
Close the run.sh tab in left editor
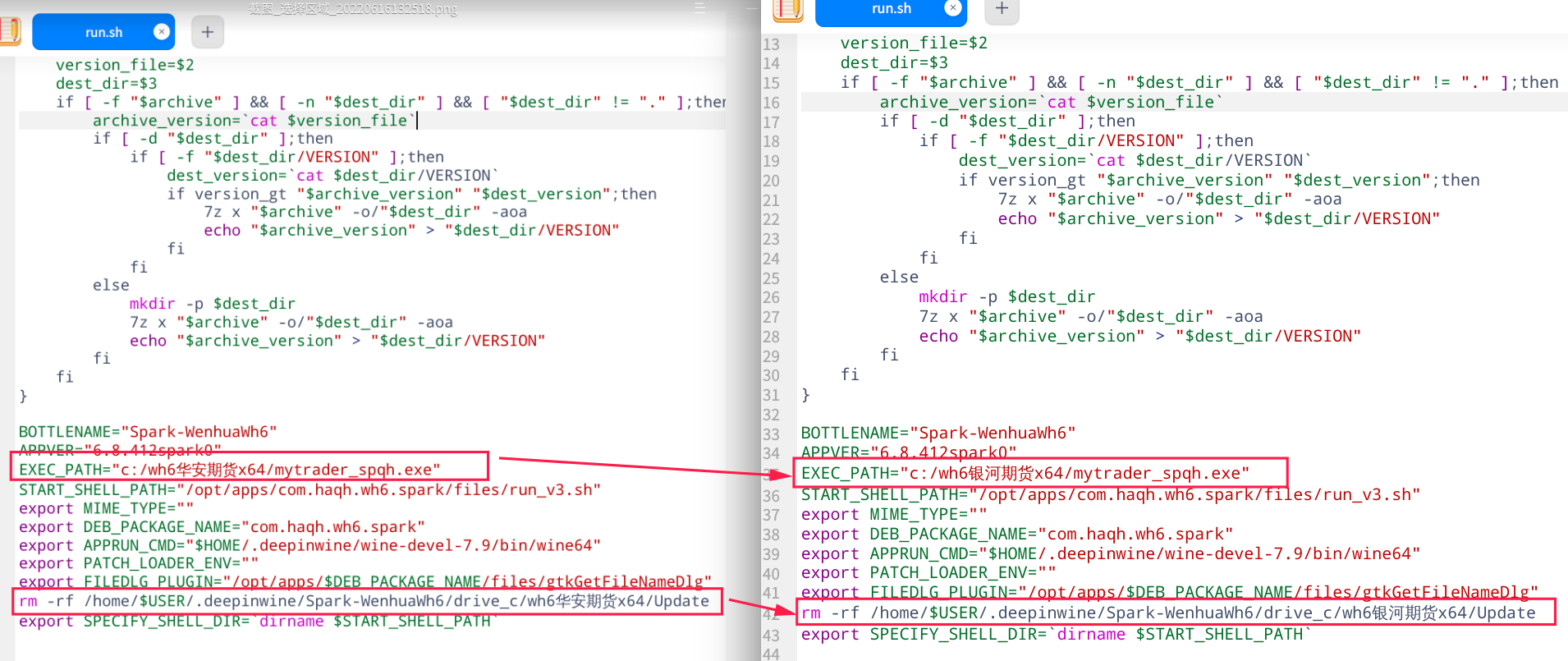tap(162, 32)
